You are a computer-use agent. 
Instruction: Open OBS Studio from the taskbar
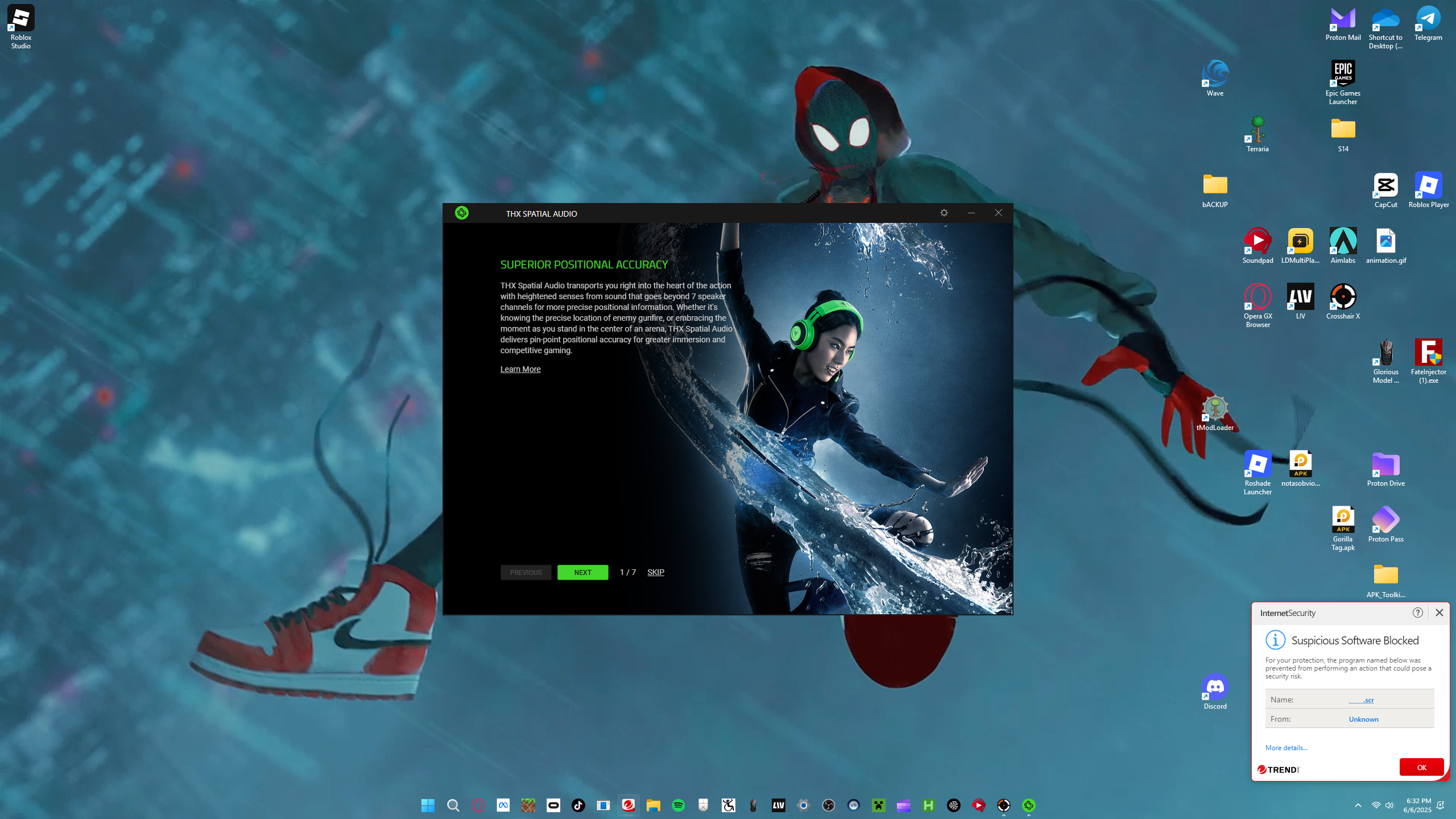(828, 805)
